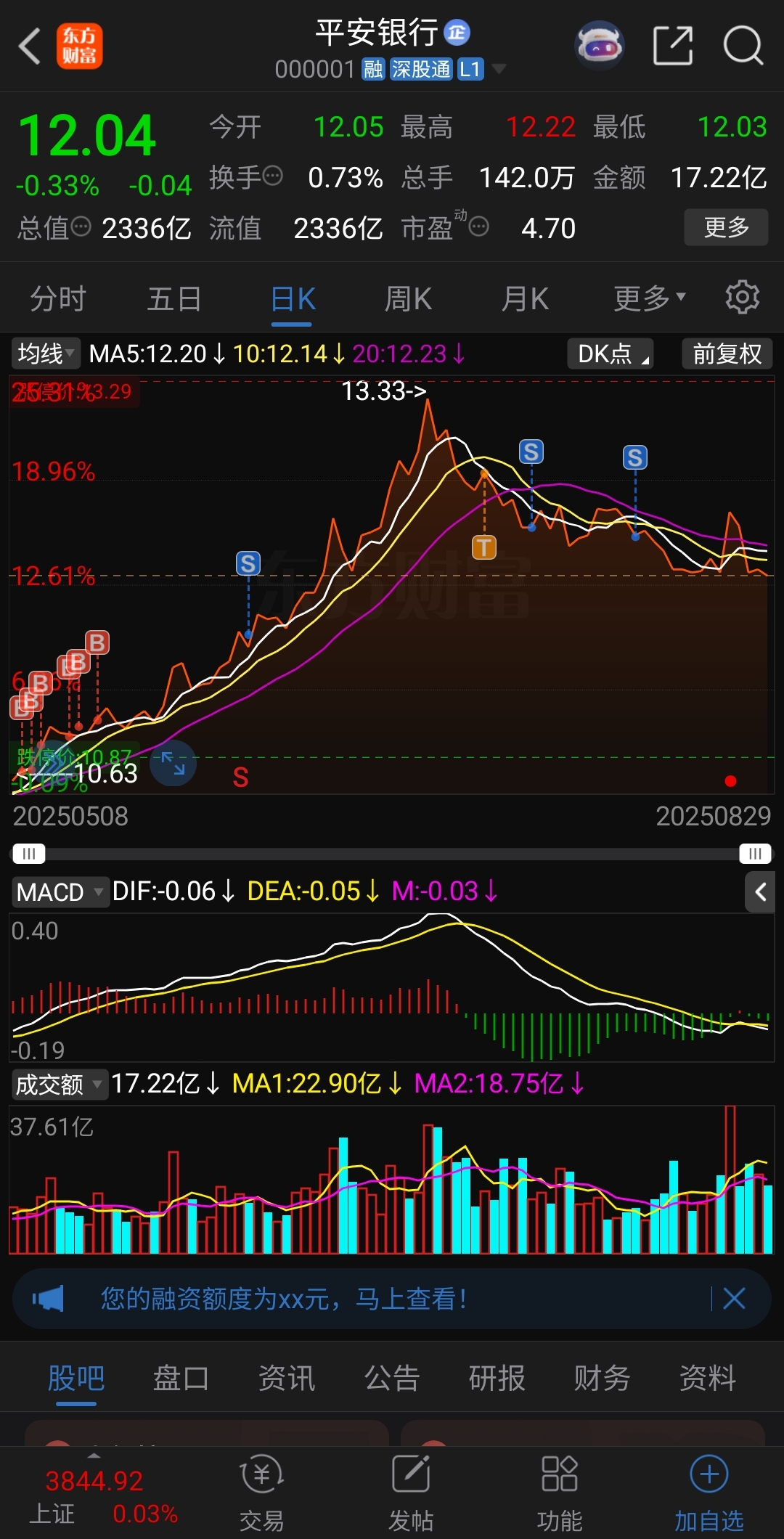Open search with the magnifier icon
This screenshot has width=784, height=1539.
[x=743, y=46]
